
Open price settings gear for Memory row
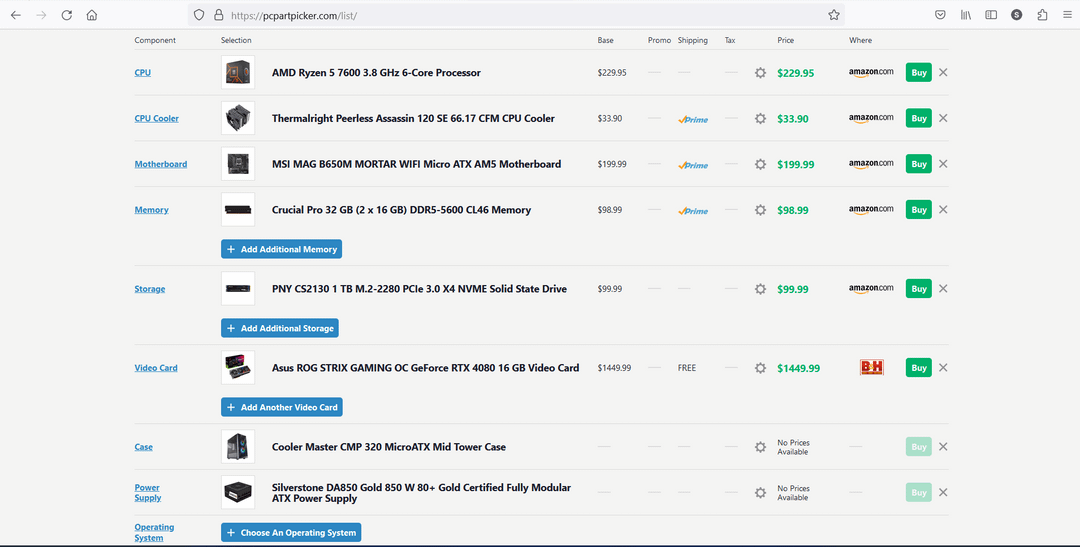click(x=760, y=209)
